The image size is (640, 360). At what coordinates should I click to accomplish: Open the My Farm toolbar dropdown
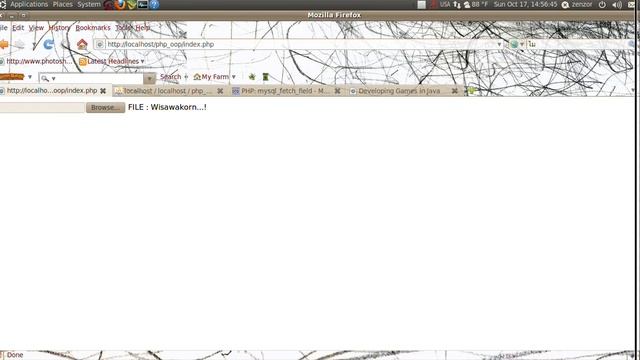[x=215, y=77]
